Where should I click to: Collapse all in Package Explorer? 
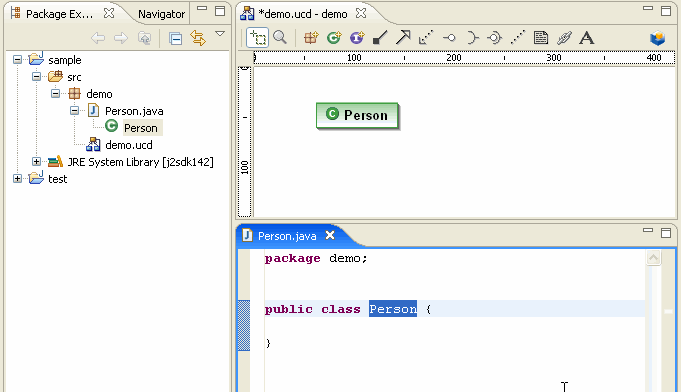[x=175, y=39]
